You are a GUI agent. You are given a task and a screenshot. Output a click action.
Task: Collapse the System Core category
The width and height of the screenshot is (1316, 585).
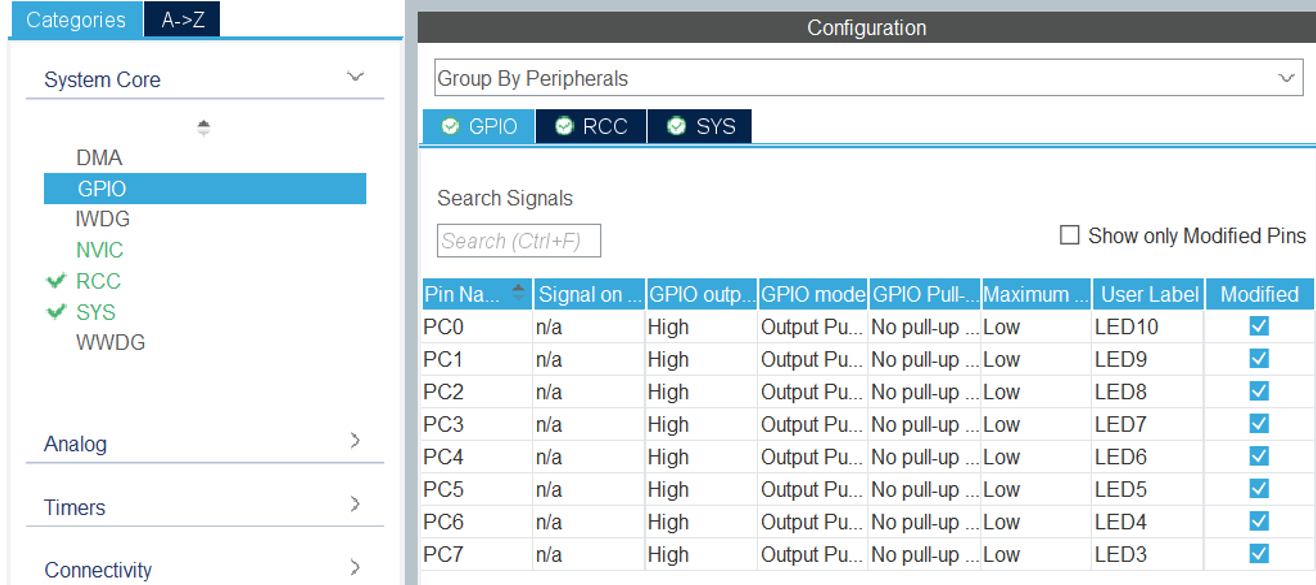point(354,77)
